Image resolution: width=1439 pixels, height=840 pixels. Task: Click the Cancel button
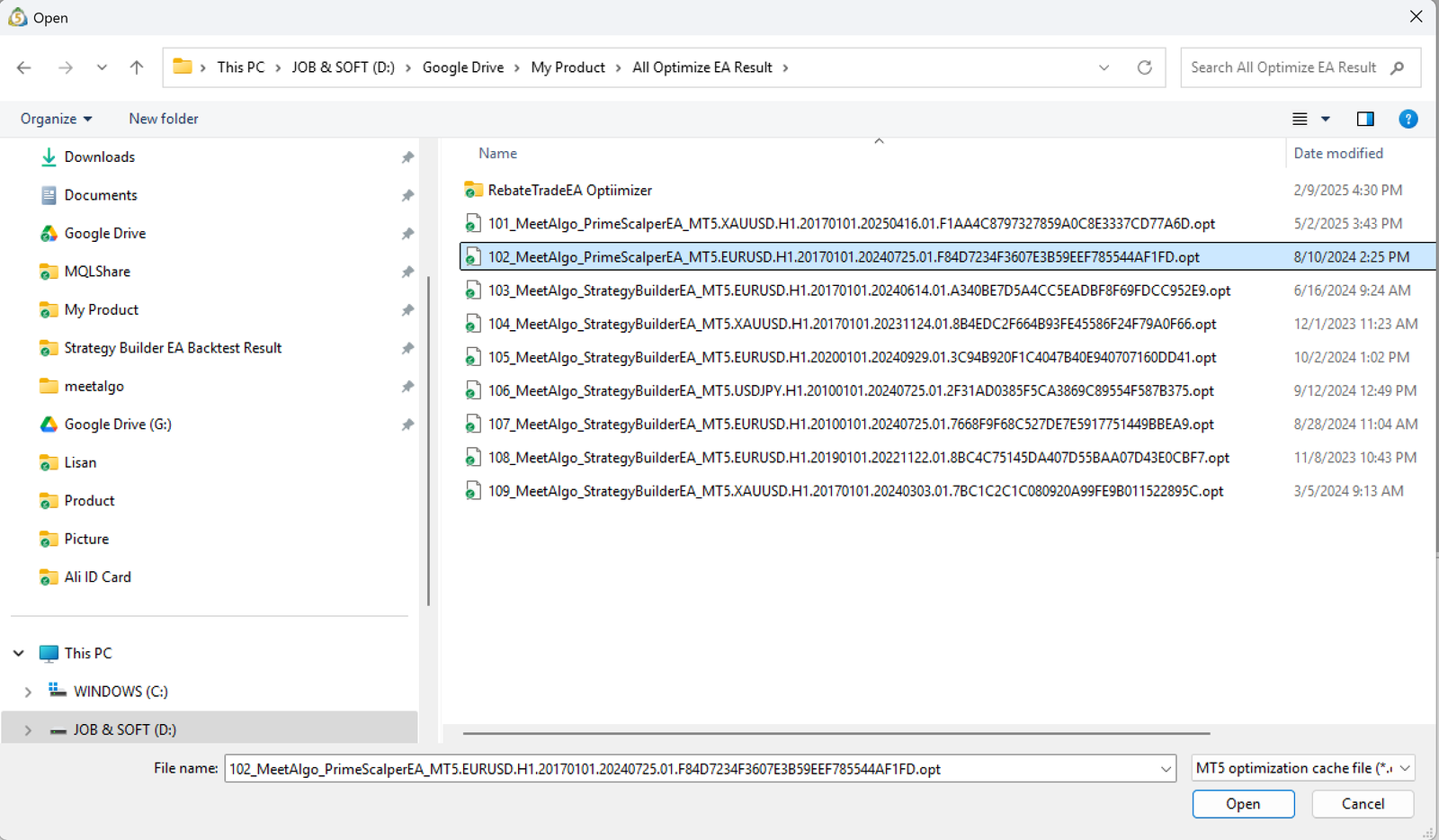coord(1363,804)
